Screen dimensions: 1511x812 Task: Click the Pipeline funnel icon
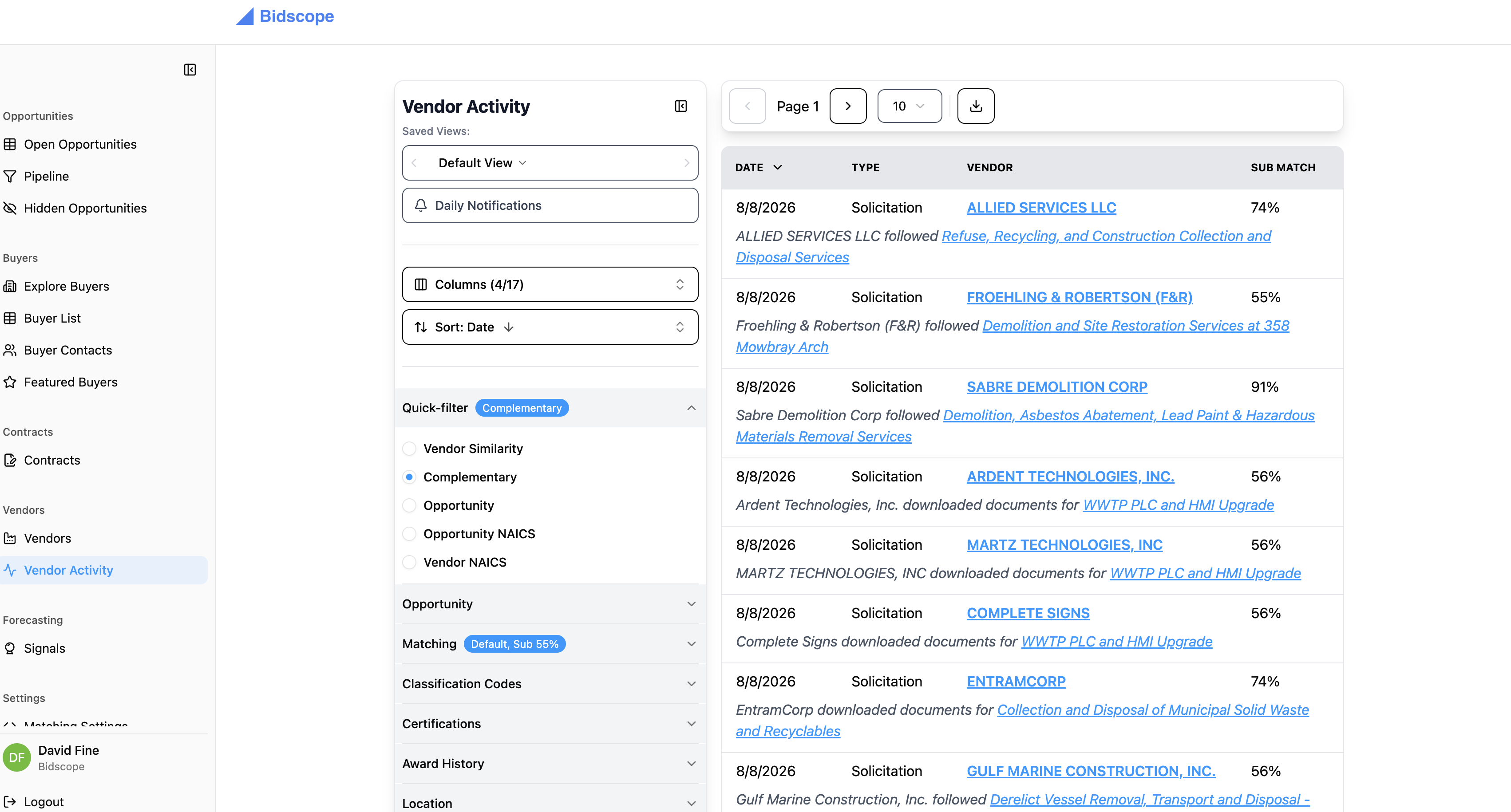tap(10, 177)
